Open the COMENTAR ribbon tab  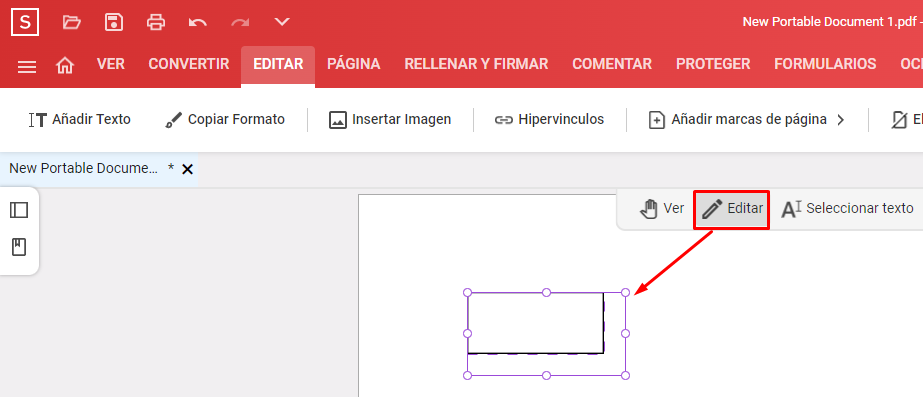tap(612, 64)
